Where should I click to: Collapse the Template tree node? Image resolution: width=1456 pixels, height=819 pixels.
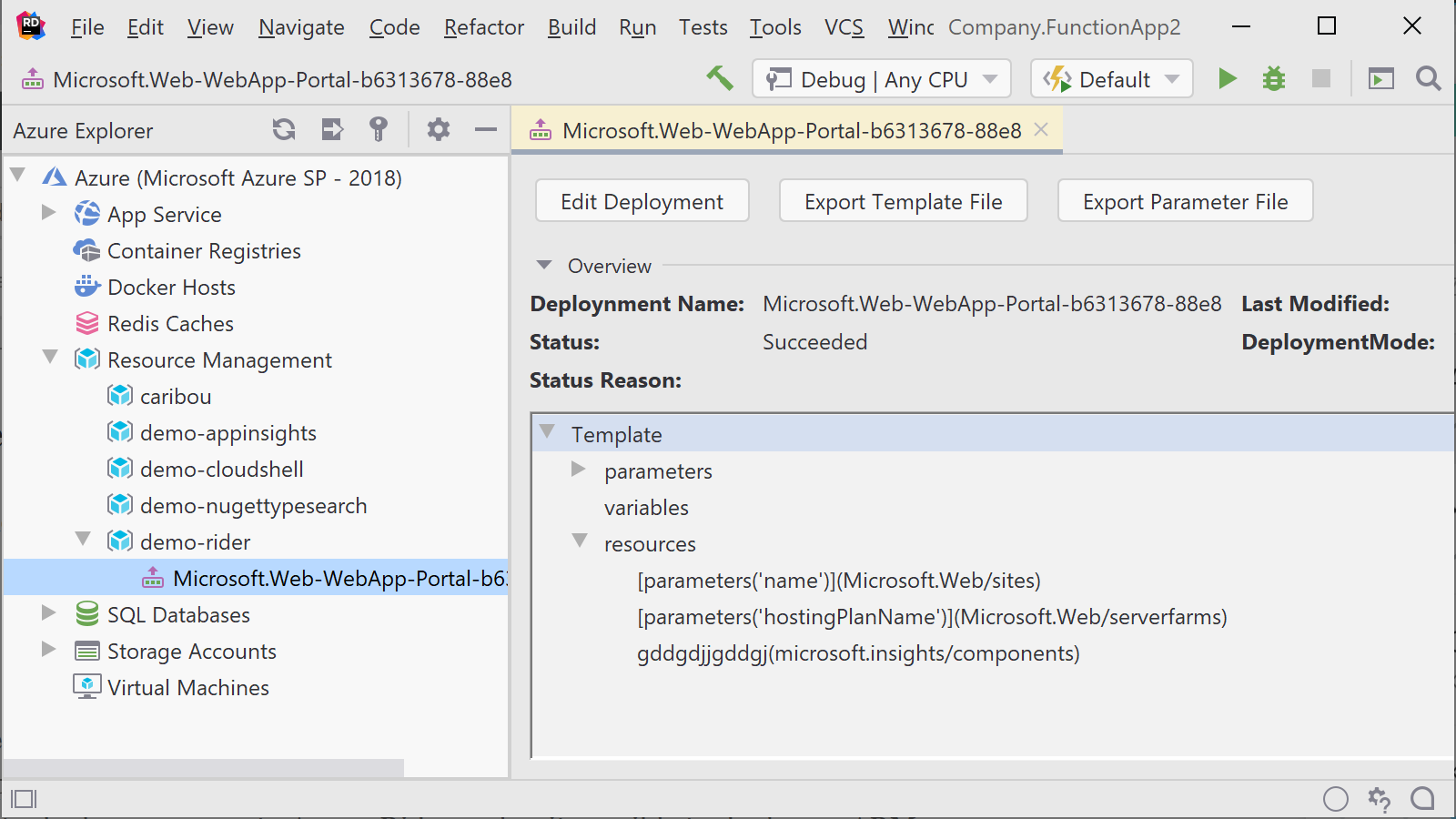click(x=547, y=431)
